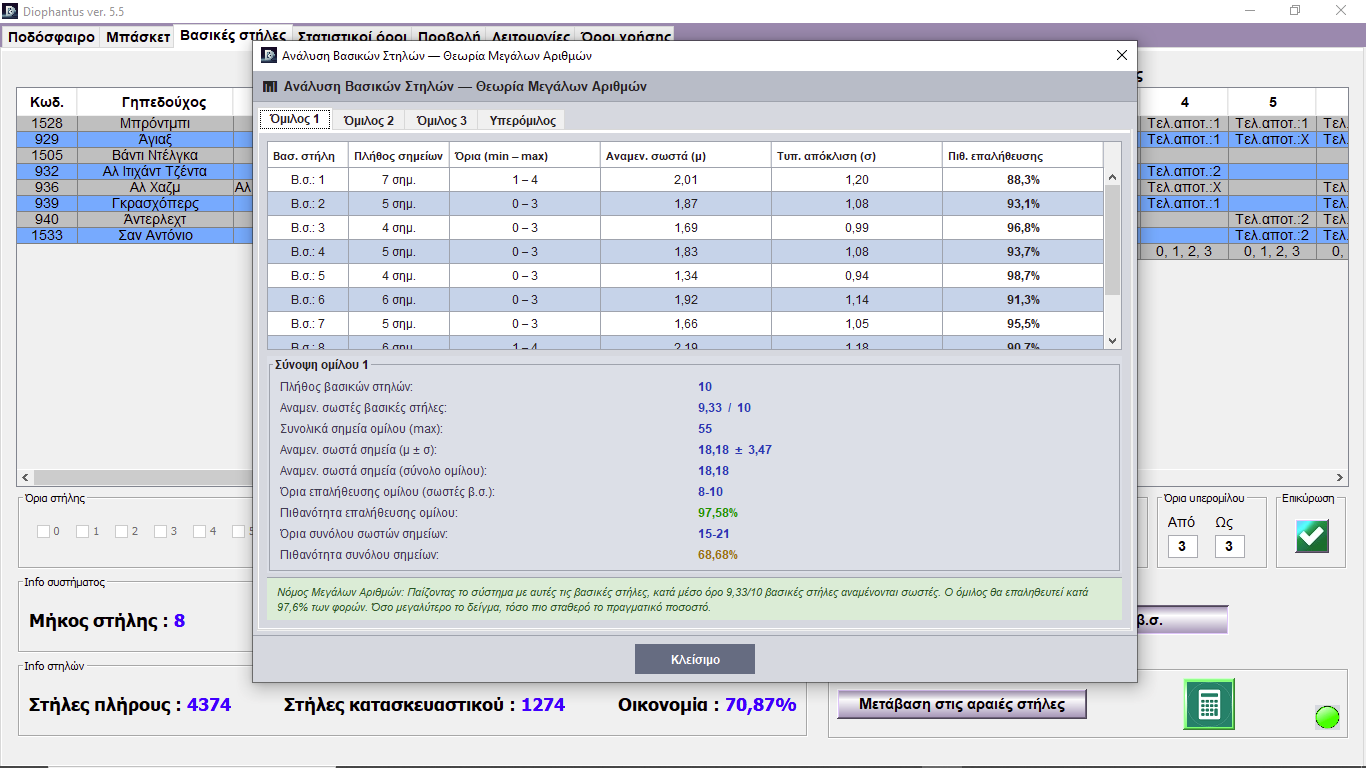Image resolution: width=1366 pixels, height=768 pixels.
Task: Click the green checkmark validation icon
Action: click(1312, 536)
